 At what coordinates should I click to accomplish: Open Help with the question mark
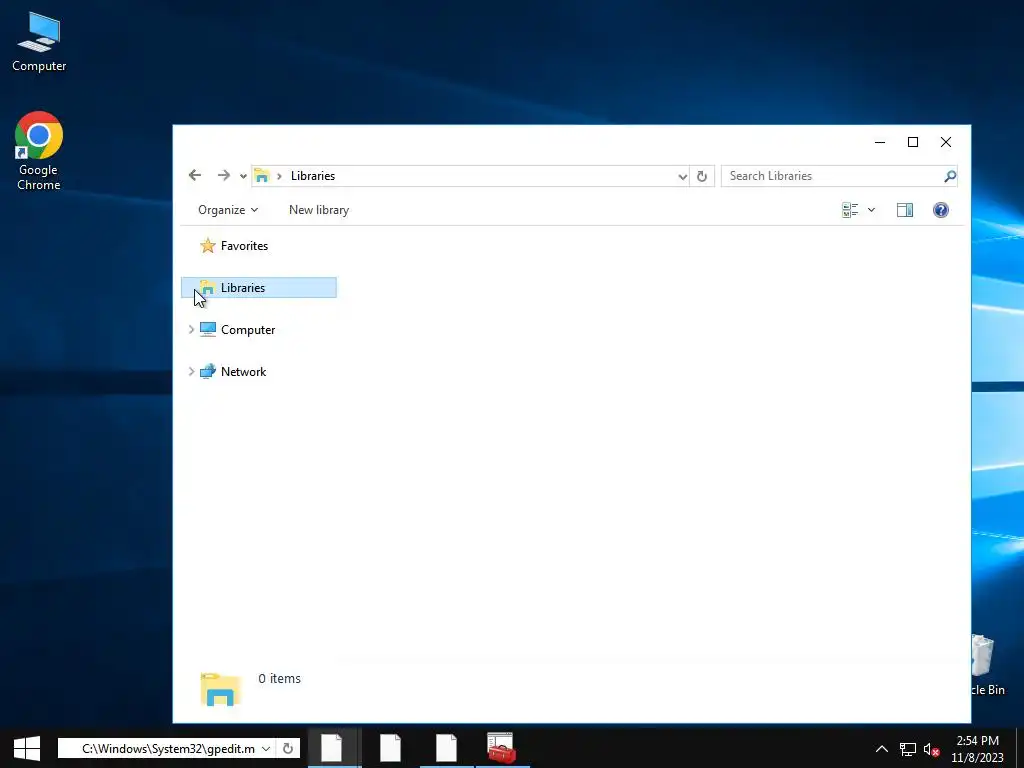[x=940, y=210]
